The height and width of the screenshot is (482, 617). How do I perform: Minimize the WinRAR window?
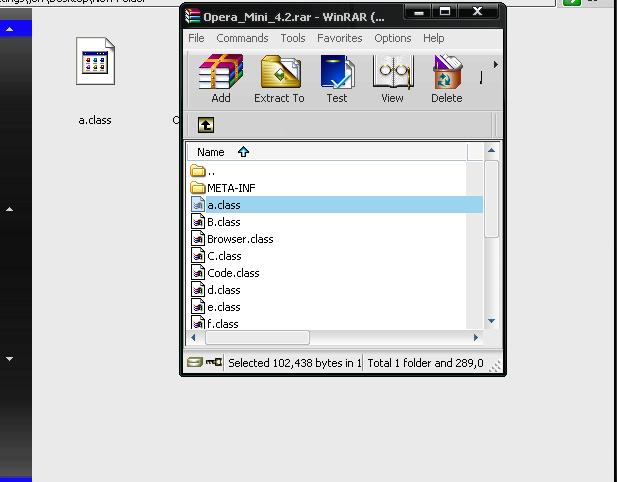coord(419,12)
